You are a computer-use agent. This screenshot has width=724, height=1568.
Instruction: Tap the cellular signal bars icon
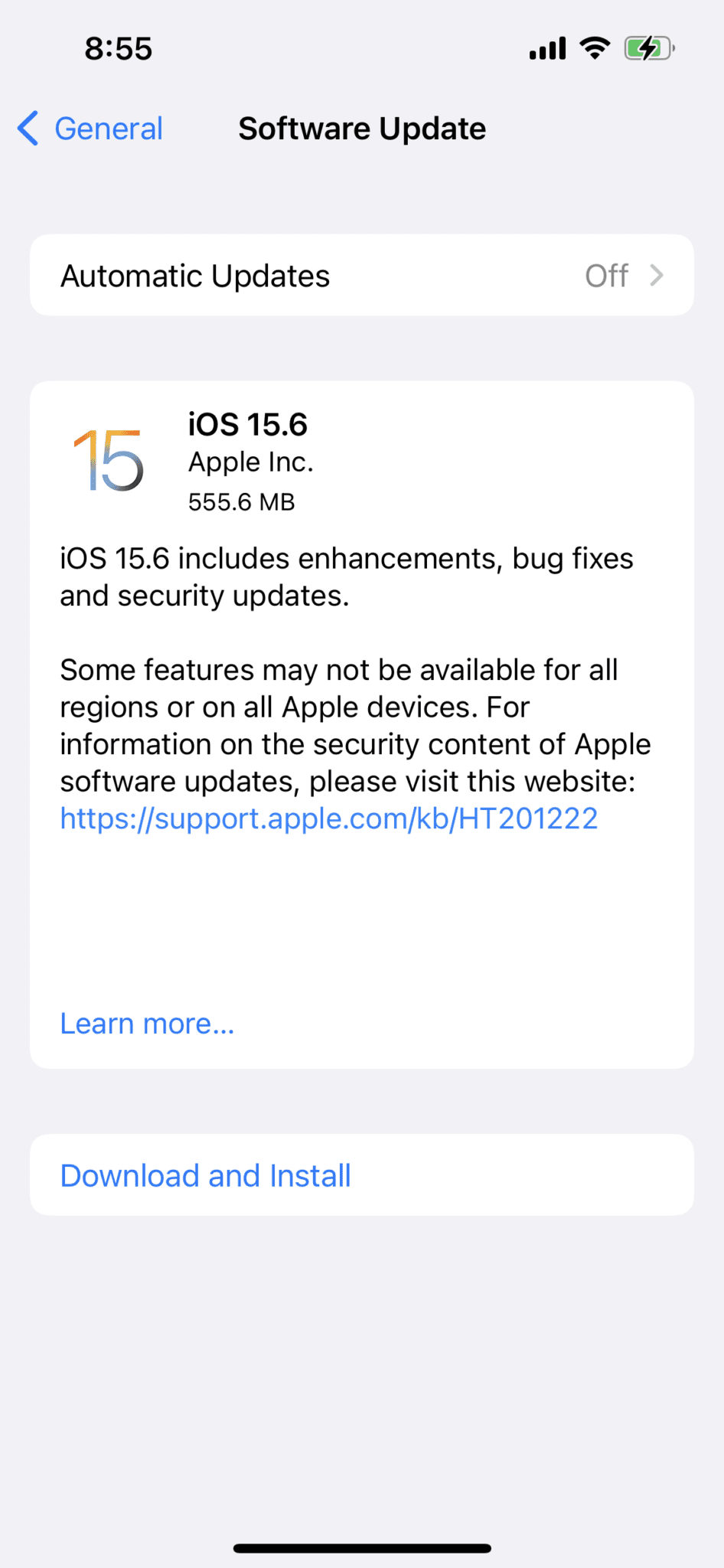tap(547, 48)
